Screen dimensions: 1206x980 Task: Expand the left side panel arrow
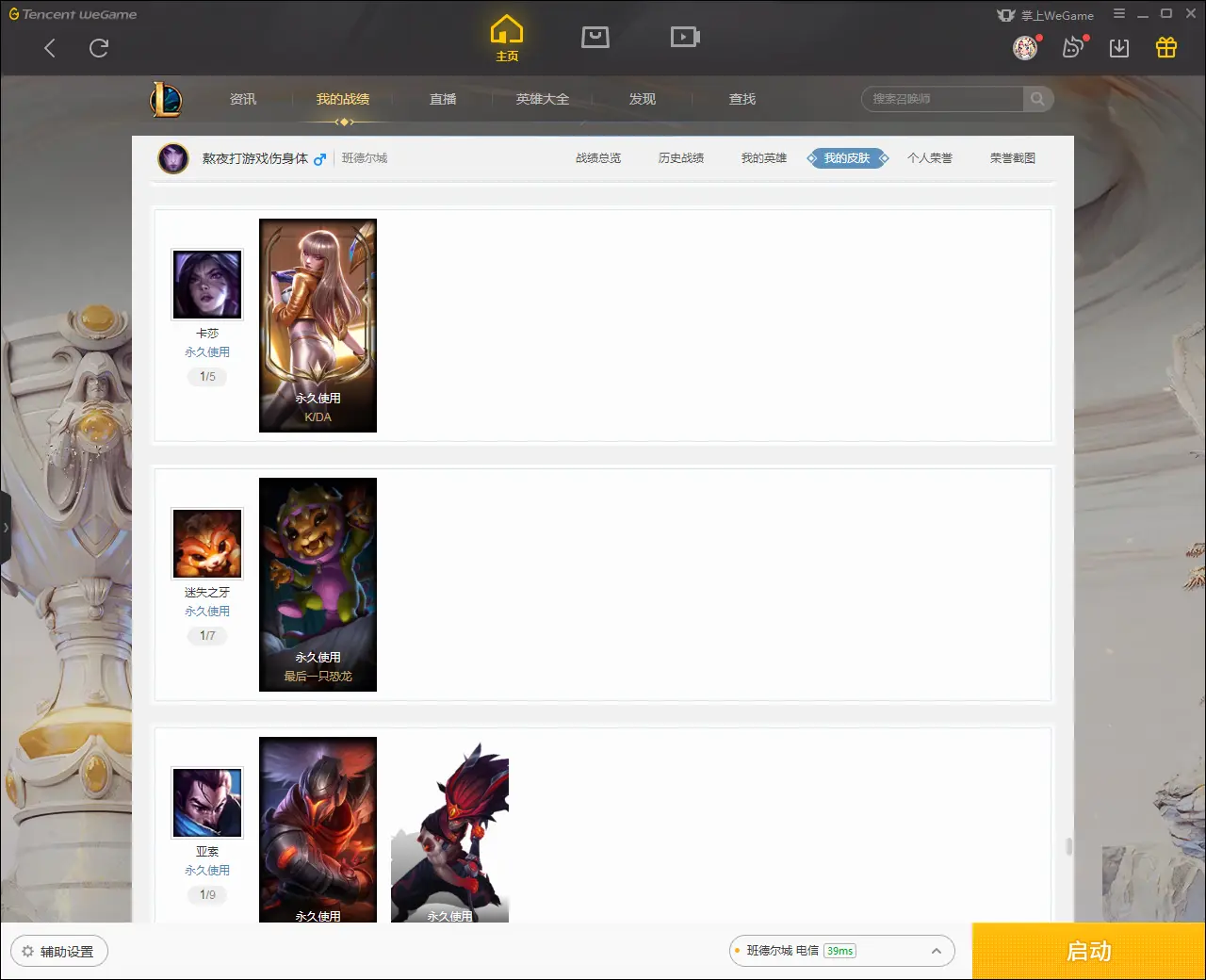coord(5,528)
